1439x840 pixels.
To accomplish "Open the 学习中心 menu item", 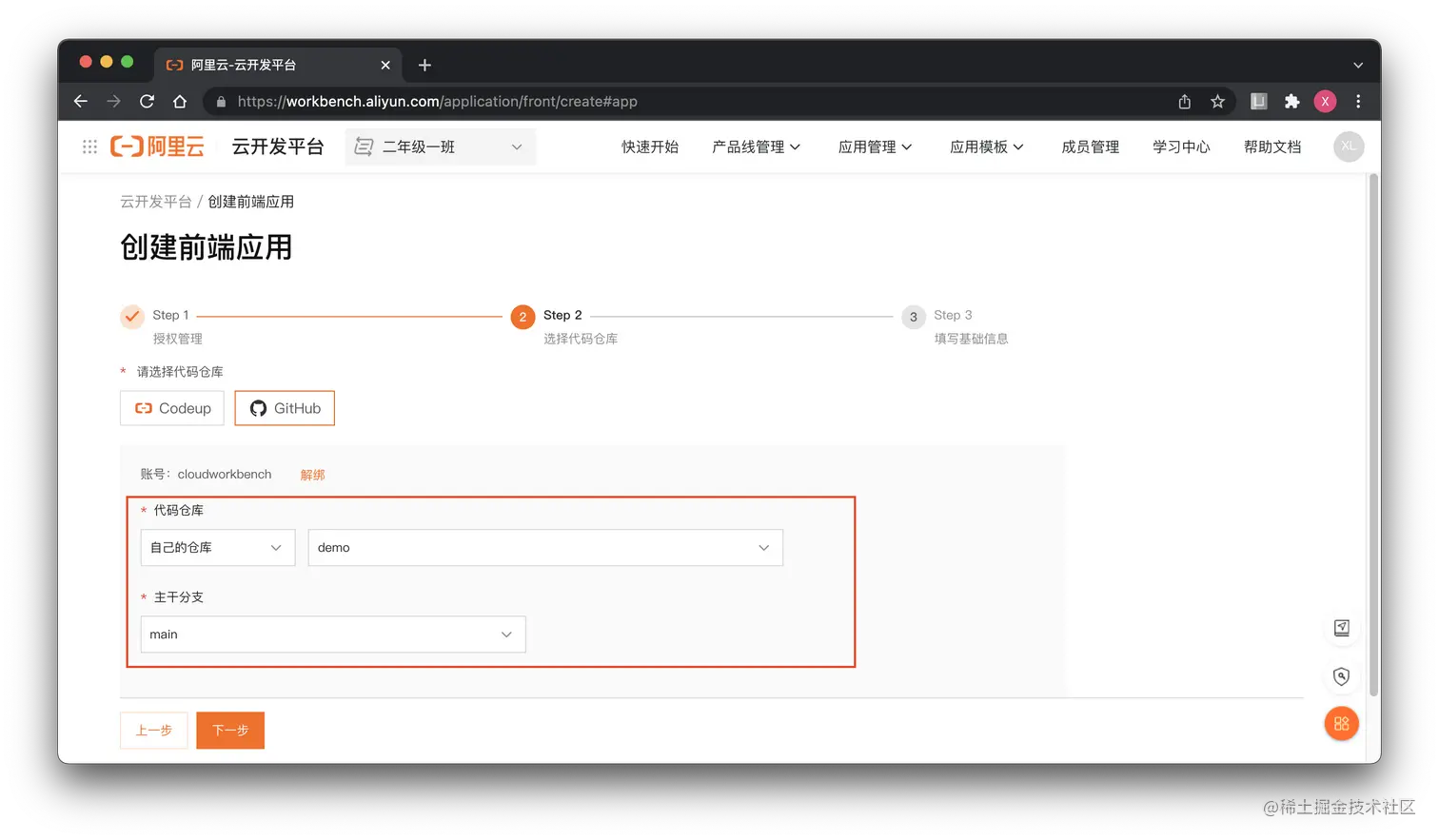I will 1181,147.
